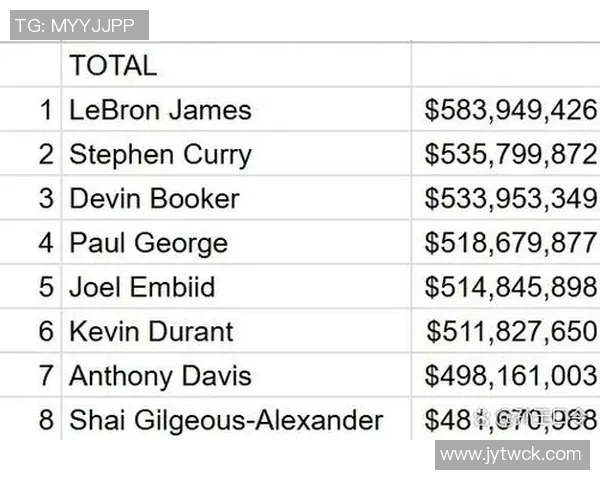
Task: Select the $535,799,872 amount cell
Action: (510, 155)
